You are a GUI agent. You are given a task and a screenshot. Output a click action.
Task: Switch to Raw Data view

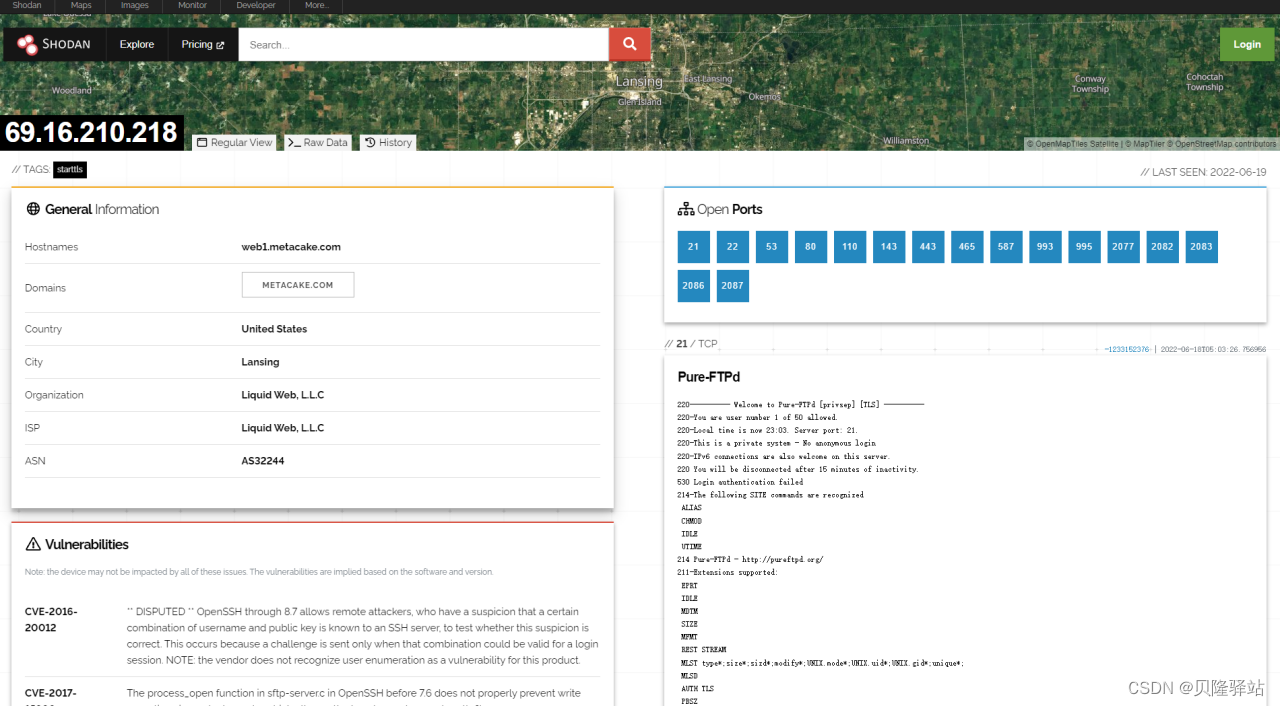[318, 142]
